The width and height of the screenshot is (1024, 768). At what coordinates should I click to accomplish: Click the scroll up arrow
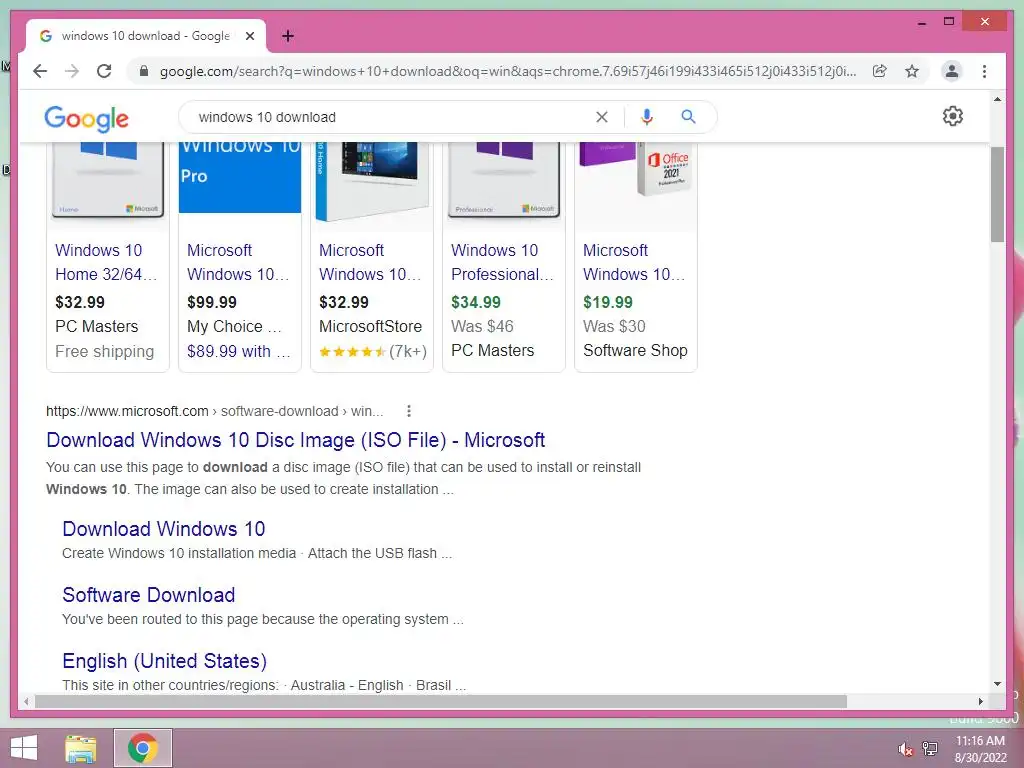tap(997, 99)
